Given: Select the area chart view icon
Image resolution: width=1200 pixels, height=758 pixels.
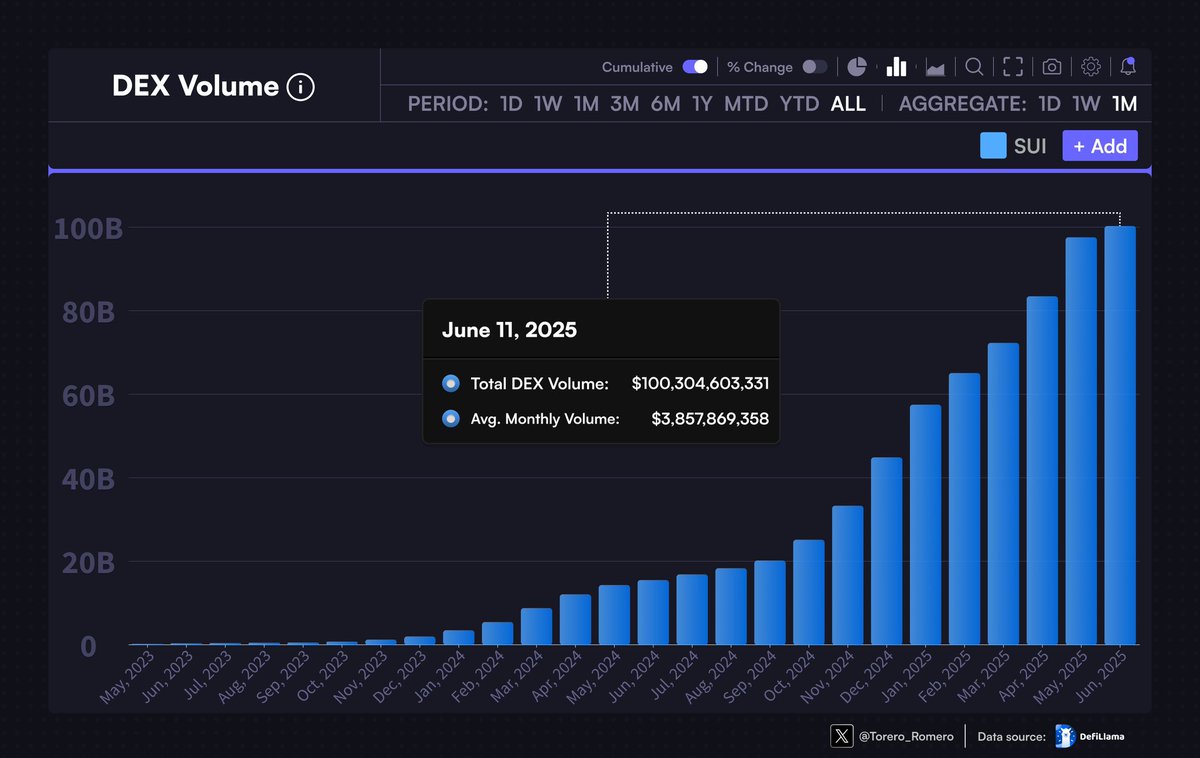Looking at the screenshot, I should pyautogui.click(x=936, y=68).
